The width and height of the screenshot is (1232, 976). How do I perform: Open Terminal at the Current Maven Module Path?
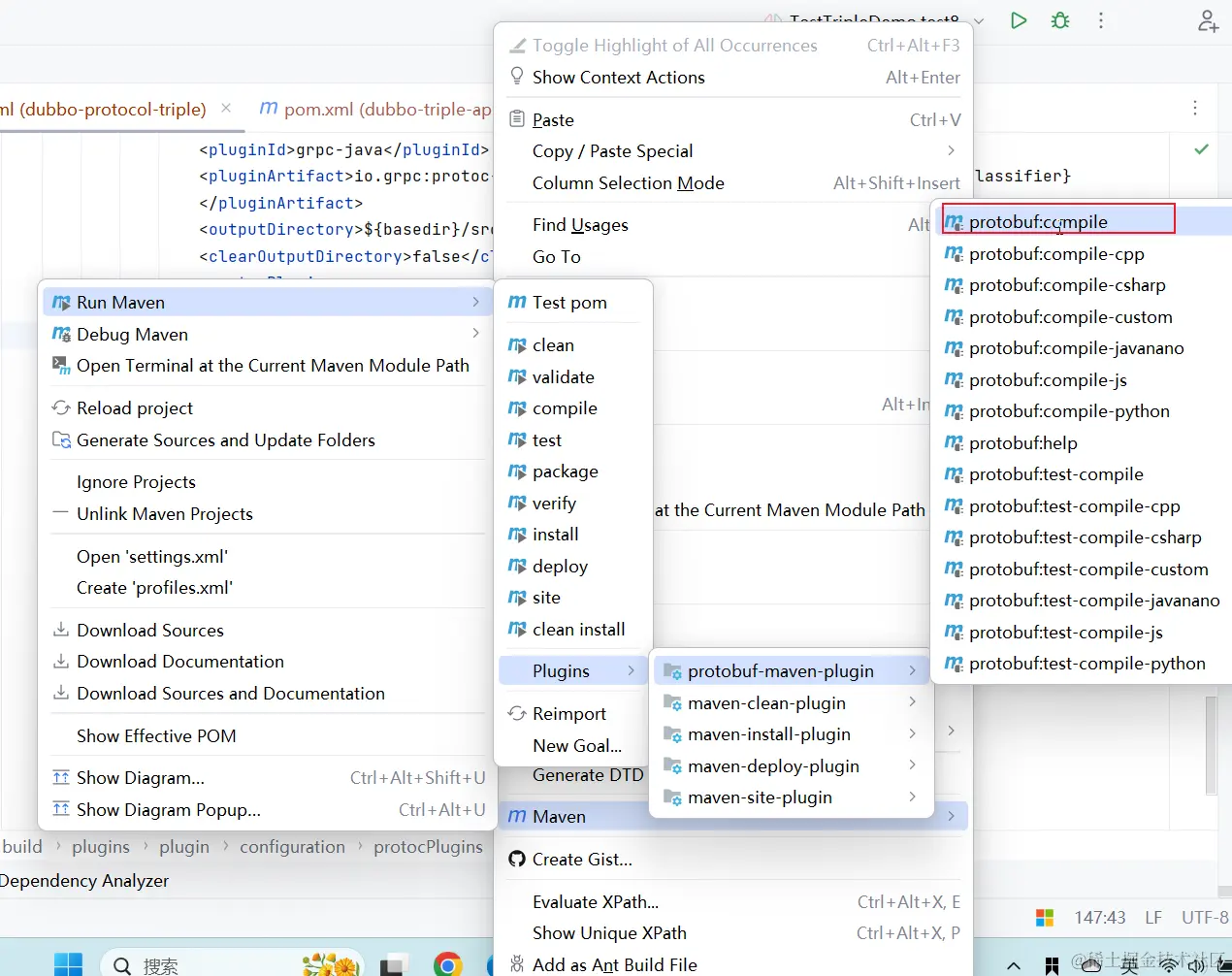click(266, 366)
